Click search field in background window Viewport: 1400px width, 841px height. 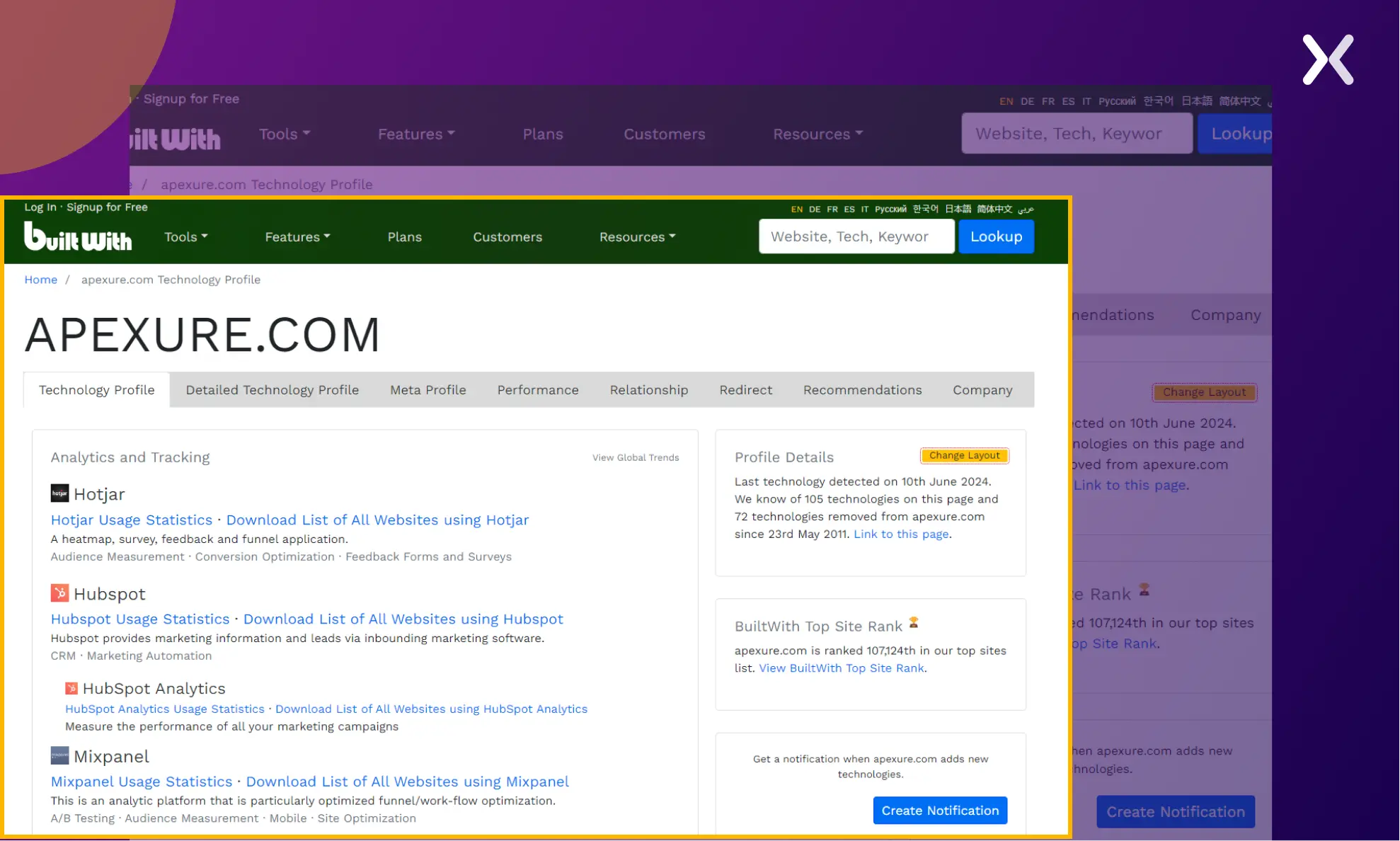click(x=1077, y=134)
